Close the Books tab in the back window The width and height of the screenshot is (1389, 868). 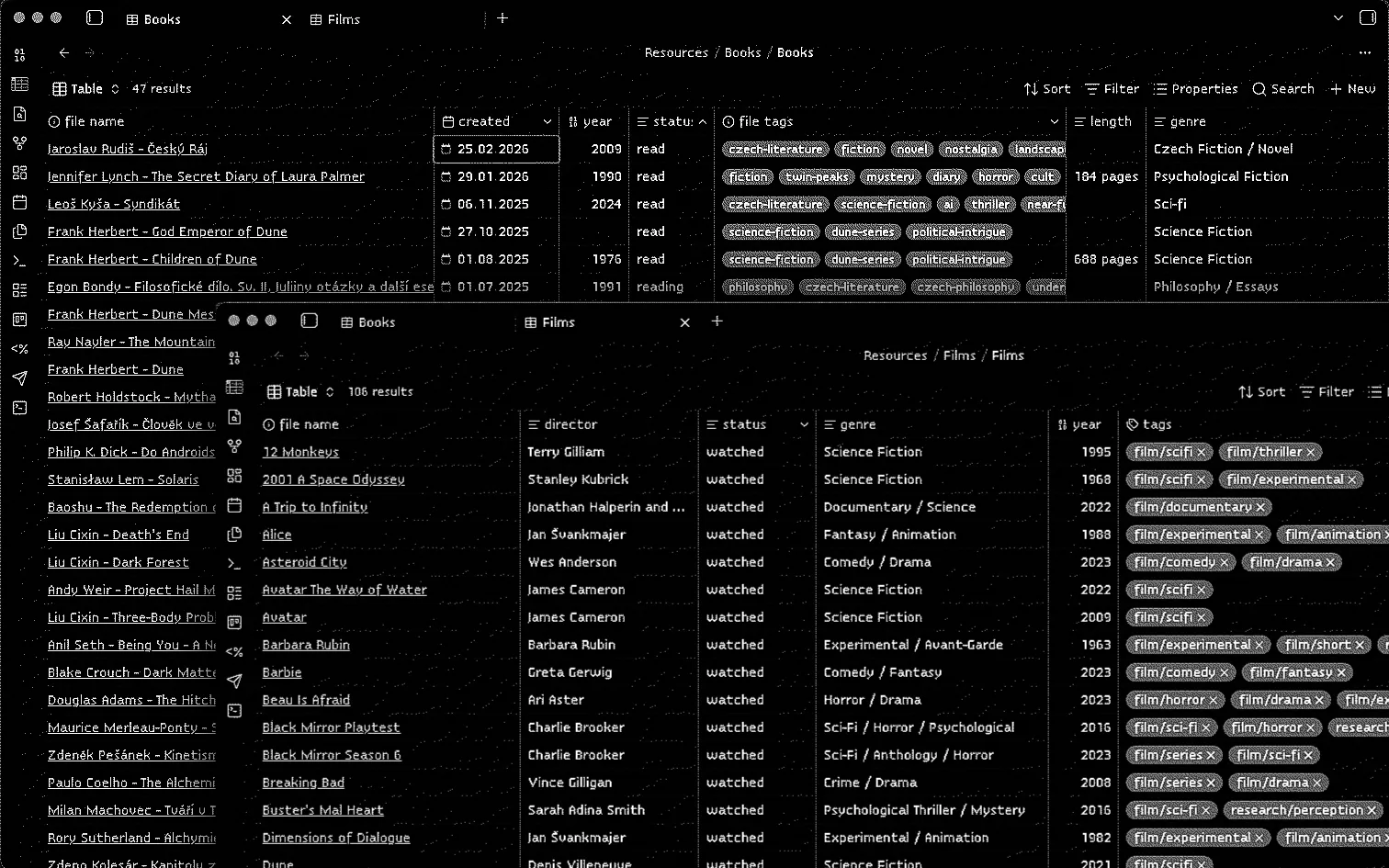tap(287, 19)
